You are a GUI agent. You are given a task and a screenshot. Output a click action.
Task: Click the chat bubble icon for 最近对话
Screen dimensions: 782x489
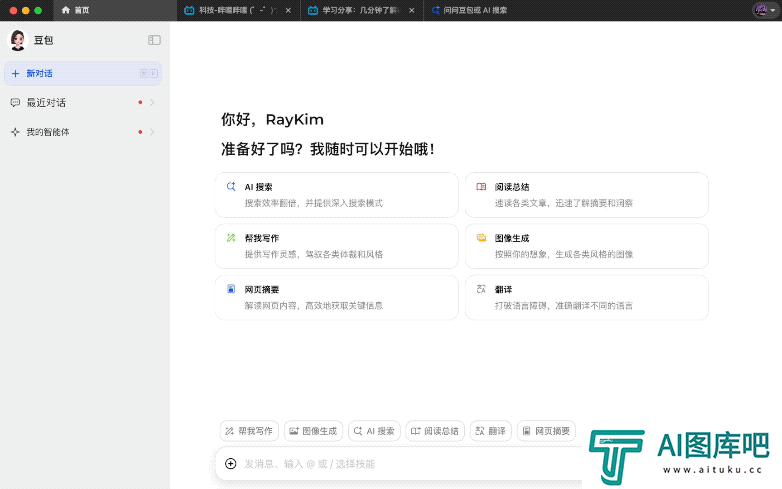pos(15,103)
